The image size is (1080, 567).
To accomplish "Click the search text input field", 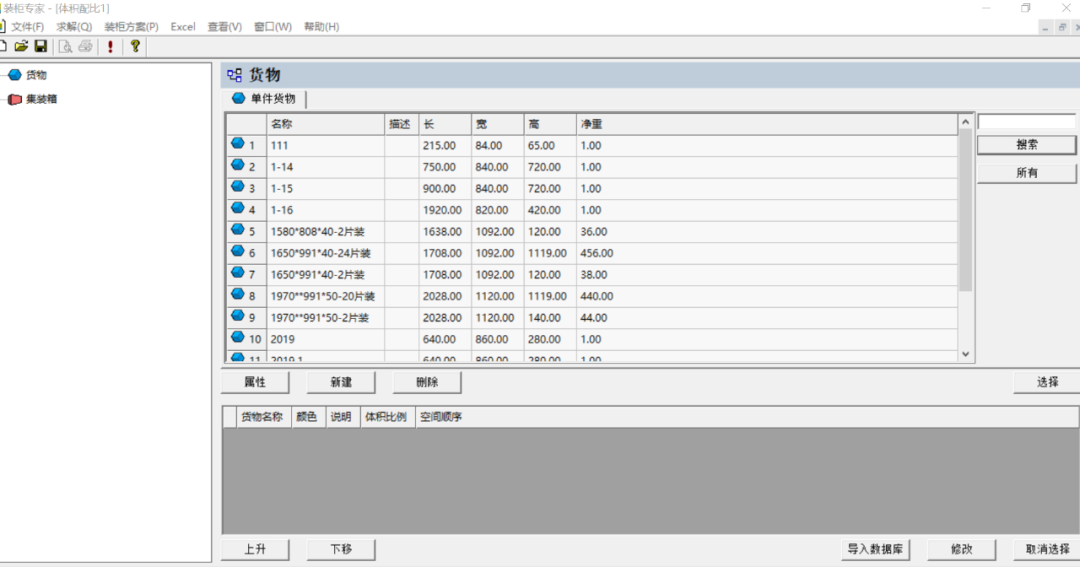I will click(x=1026, y=122).
